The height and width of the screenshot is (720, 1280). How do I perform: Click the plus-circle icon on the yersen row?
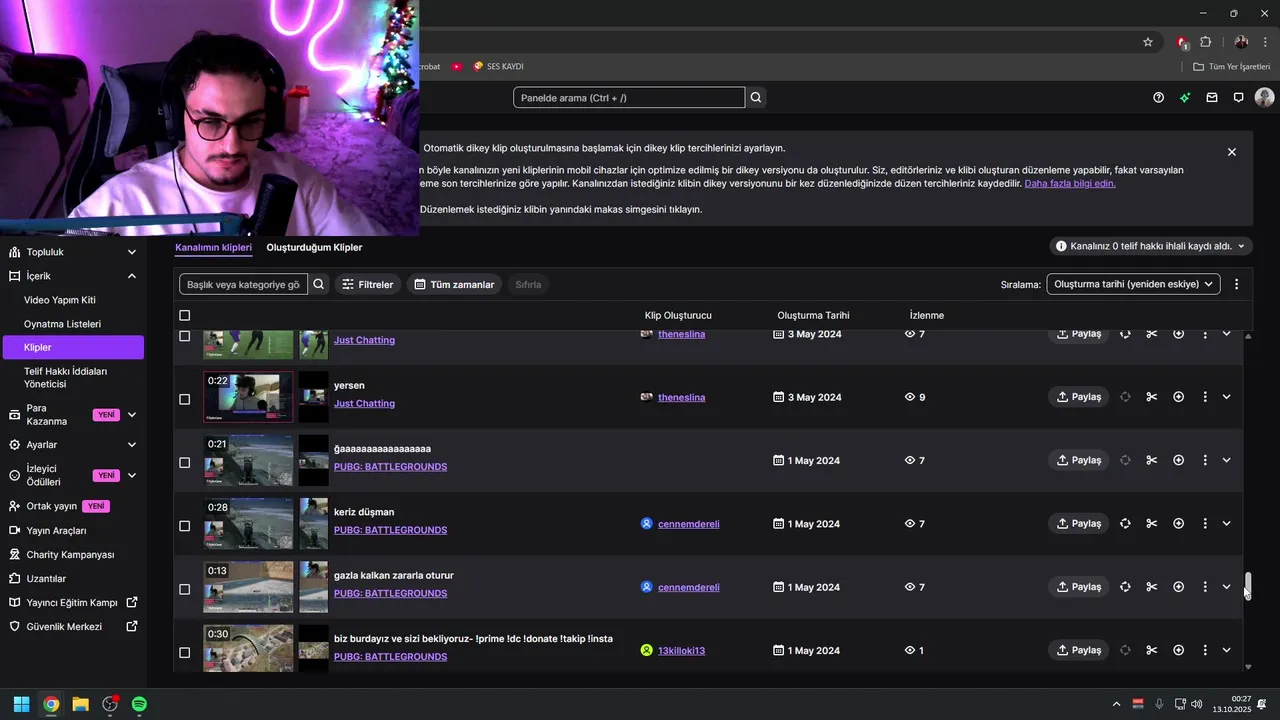tap(1178, 397)
